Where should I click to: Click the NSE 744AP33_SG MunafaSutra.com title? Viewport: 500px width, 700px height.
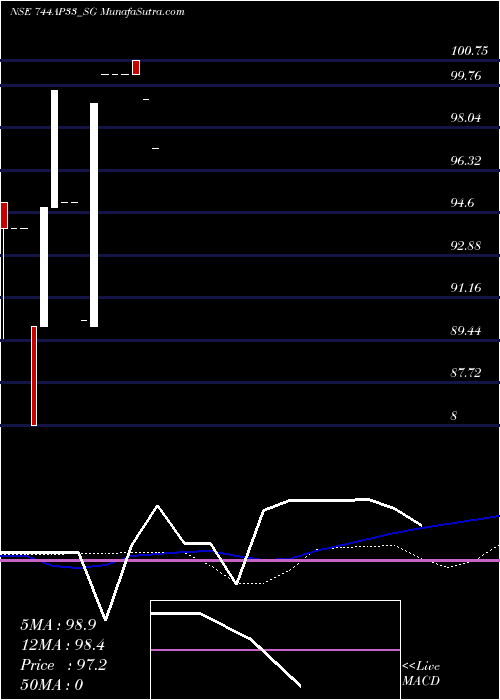tap(97, 12)
